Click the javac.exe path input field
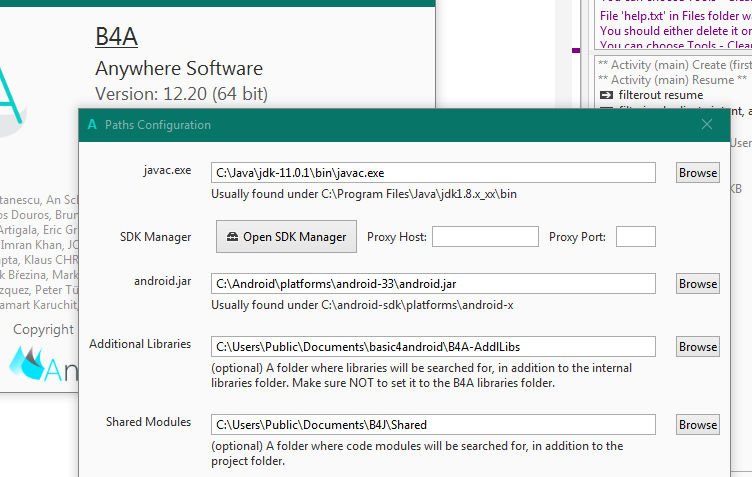The image size is (752, 477). click(433, 173)
